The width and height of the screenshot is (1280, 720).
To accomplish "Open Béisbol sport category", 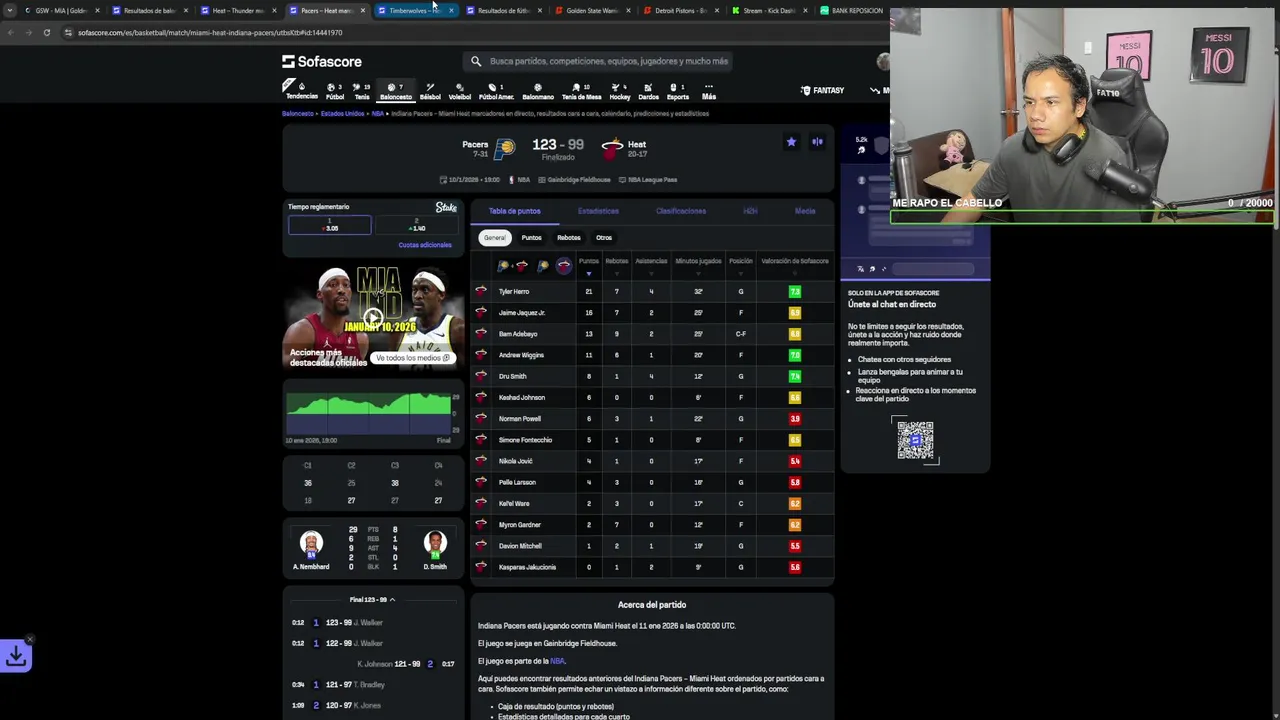I will pyautogui.click(x=430, y=91).
